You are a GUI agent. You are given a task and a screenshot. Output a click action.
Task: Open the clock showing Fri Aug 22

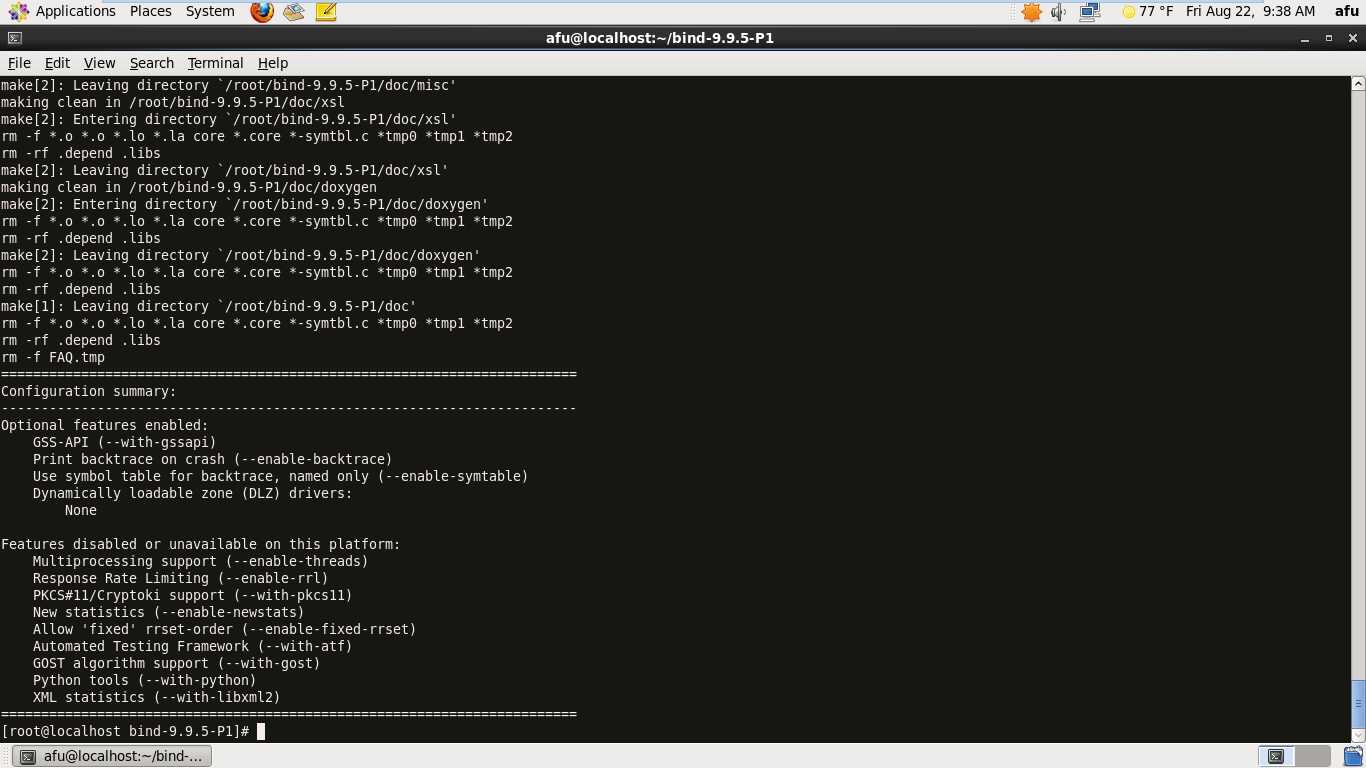(x=1250, y=12)
